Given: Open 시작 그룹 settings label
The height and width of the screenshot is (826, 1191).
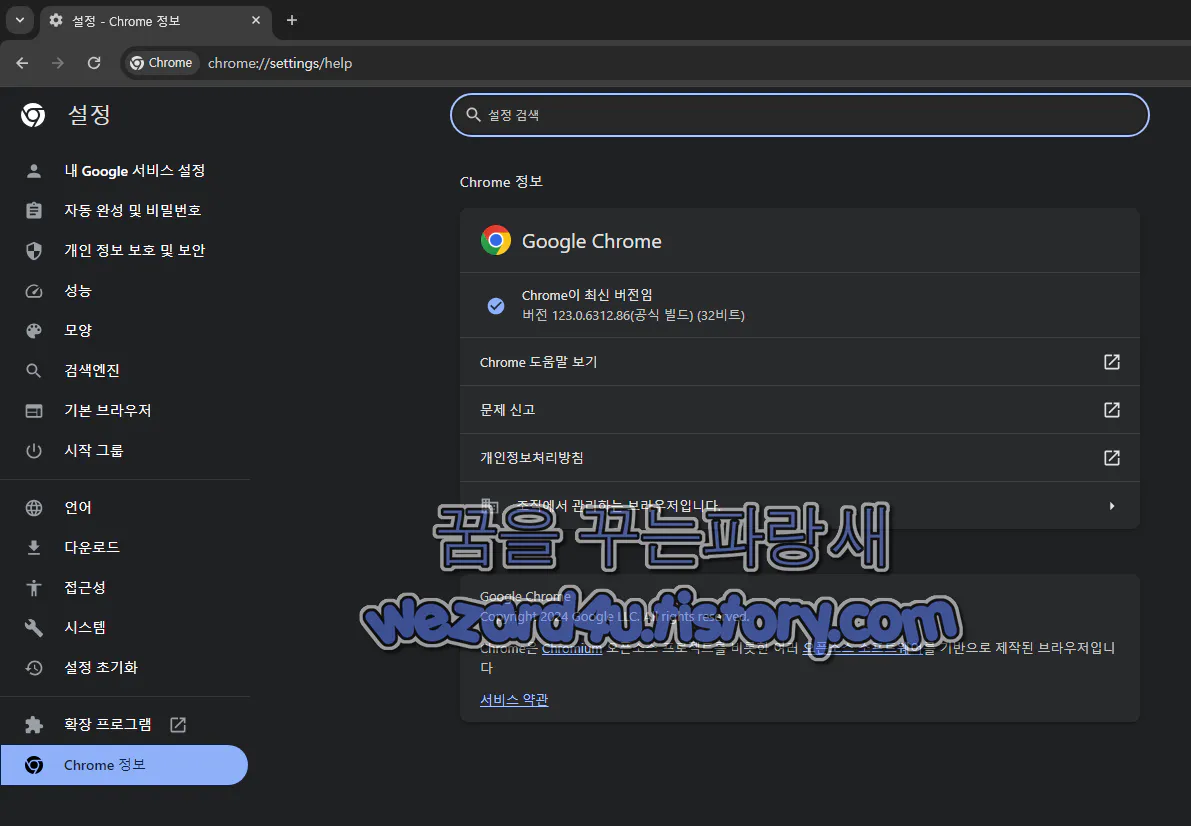Looking at the screenshot, I should tap(93, 451).
